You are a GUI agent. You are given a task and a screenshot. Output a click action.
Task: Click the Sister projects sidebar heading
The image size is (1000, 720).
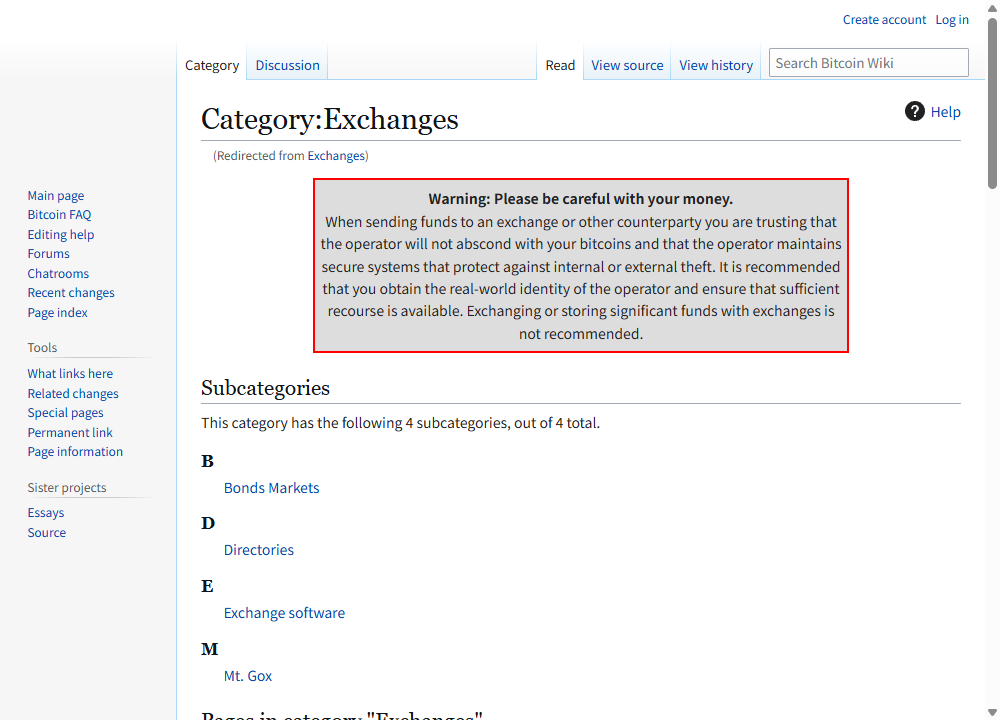[x=67, y=487]
